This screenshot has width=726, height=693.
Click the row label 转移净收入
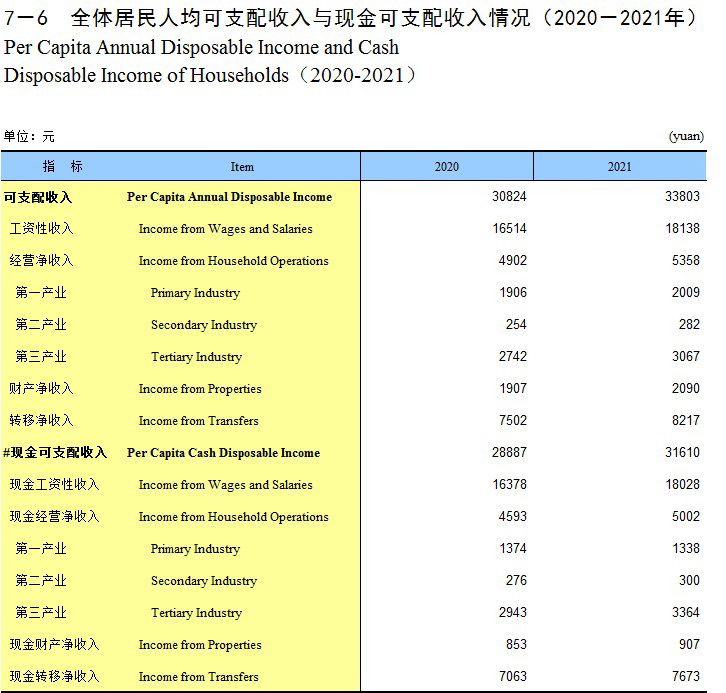[x=41, y=420]
